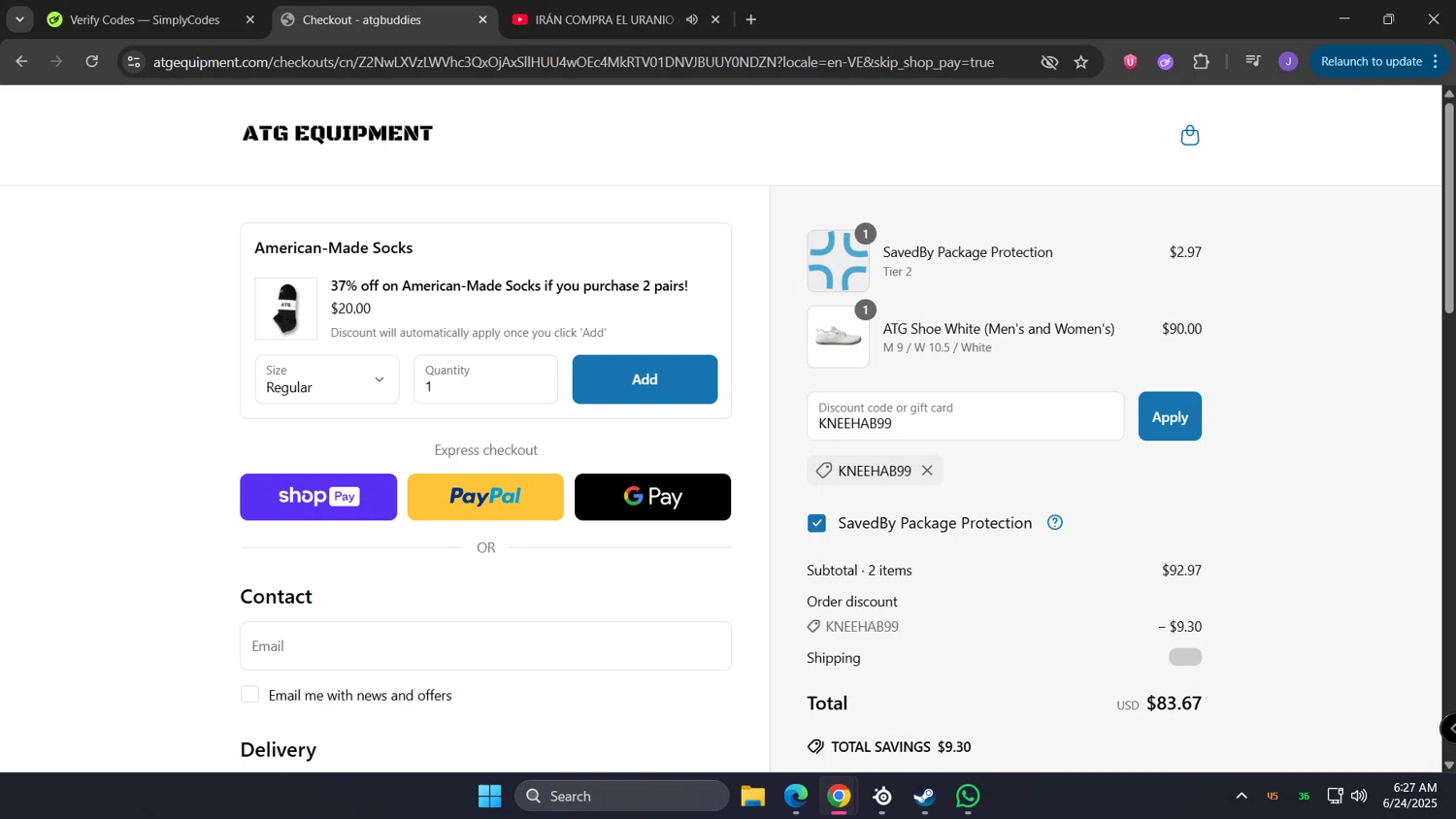
Task: Apply the discount code
Action: click(1170, 416)
